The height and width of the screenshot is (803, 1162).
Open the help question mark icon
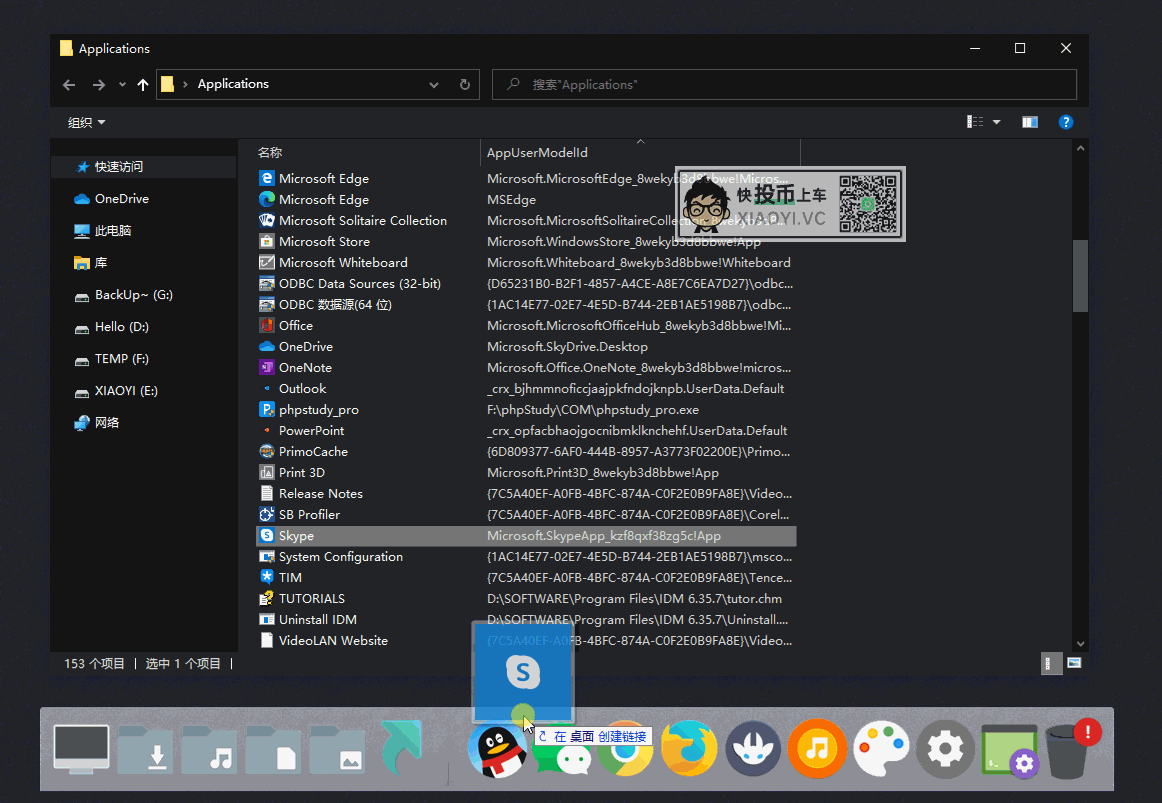[1066, 122]
